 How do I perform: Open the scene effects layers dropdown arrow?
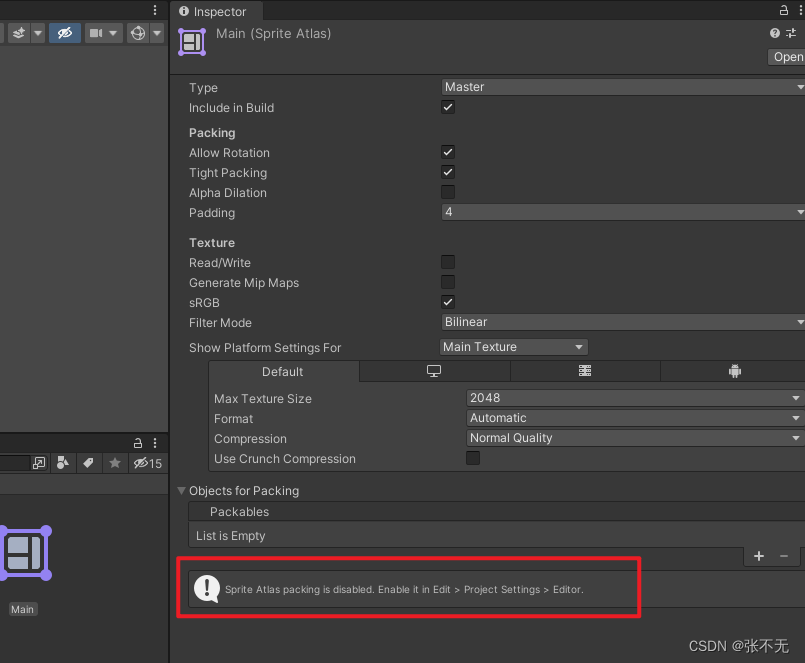pyautogui.click(x=38, y=33)
